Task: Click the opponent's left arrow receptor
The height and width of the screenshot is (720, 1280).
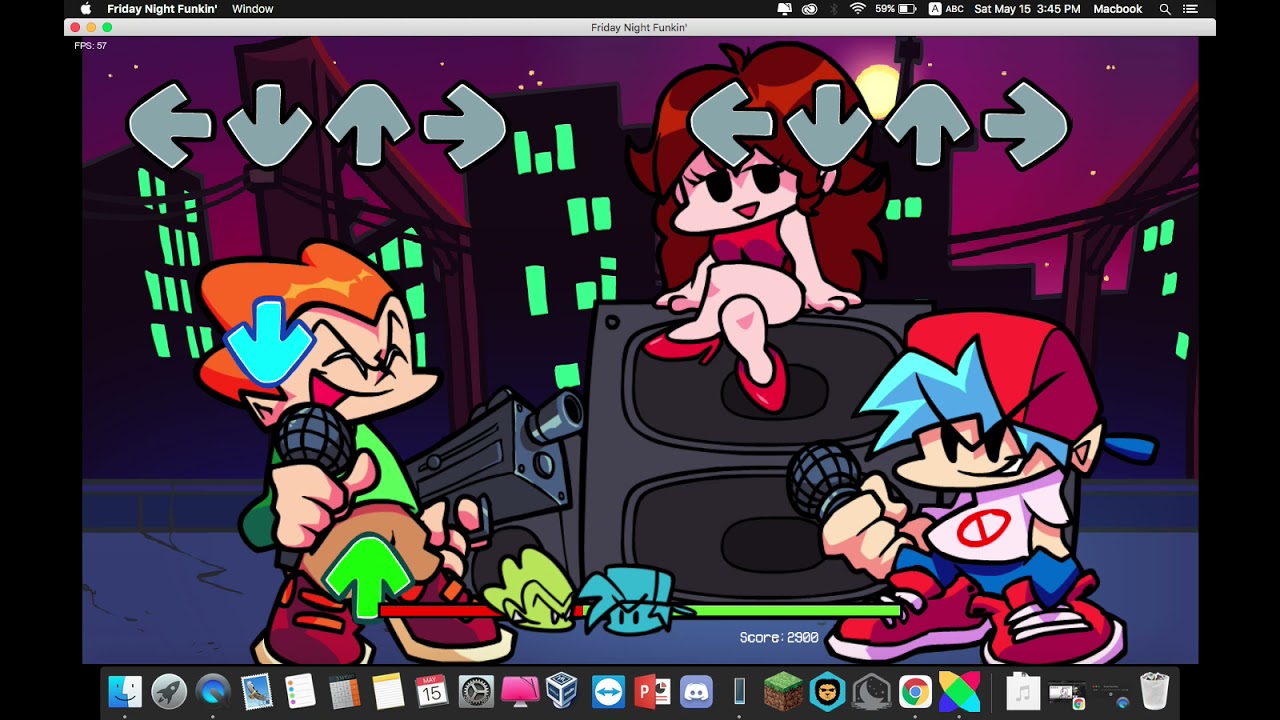Action: pos(170,125)
